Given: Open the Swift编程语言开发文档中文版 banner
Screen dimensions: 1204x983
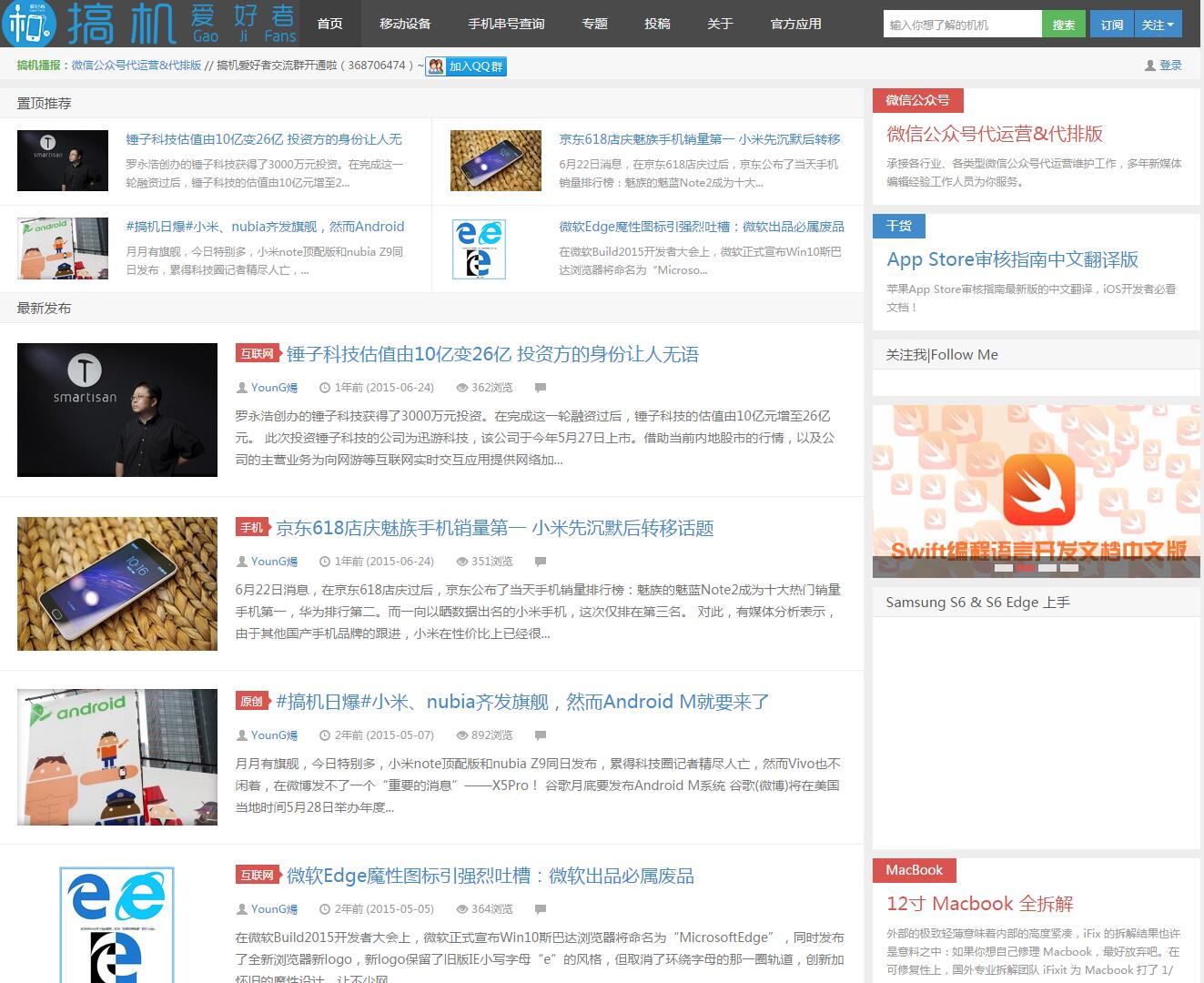Looking at the screenshot, I should [x=1036, y=491].
